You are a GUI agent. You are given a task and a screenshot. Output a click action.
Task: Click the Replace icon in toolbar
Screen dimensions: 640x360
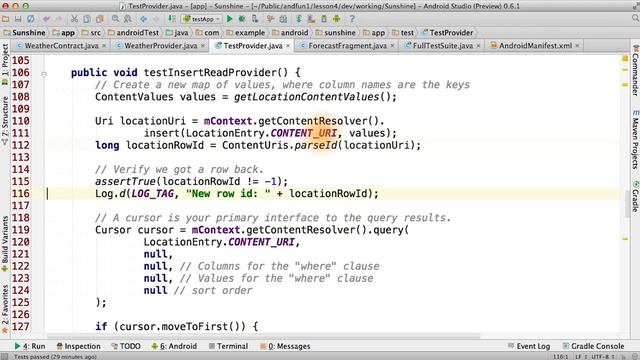128,19
